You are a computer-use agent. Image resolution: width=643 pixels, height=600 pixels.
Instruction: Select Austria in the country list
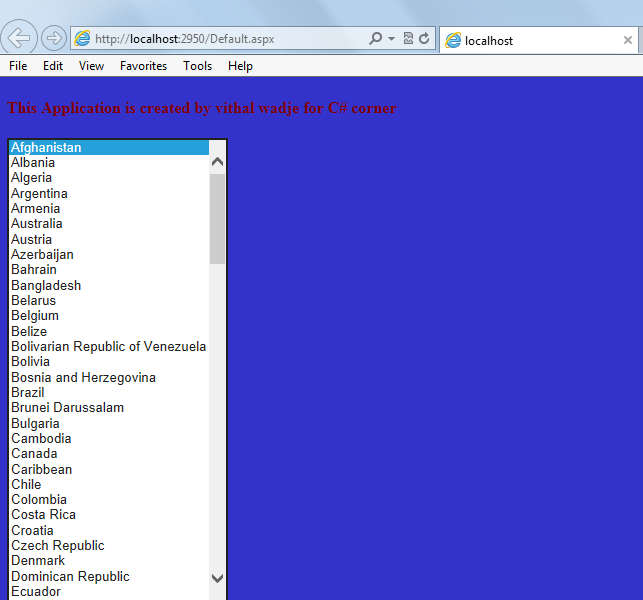click(x=109, y=239)
